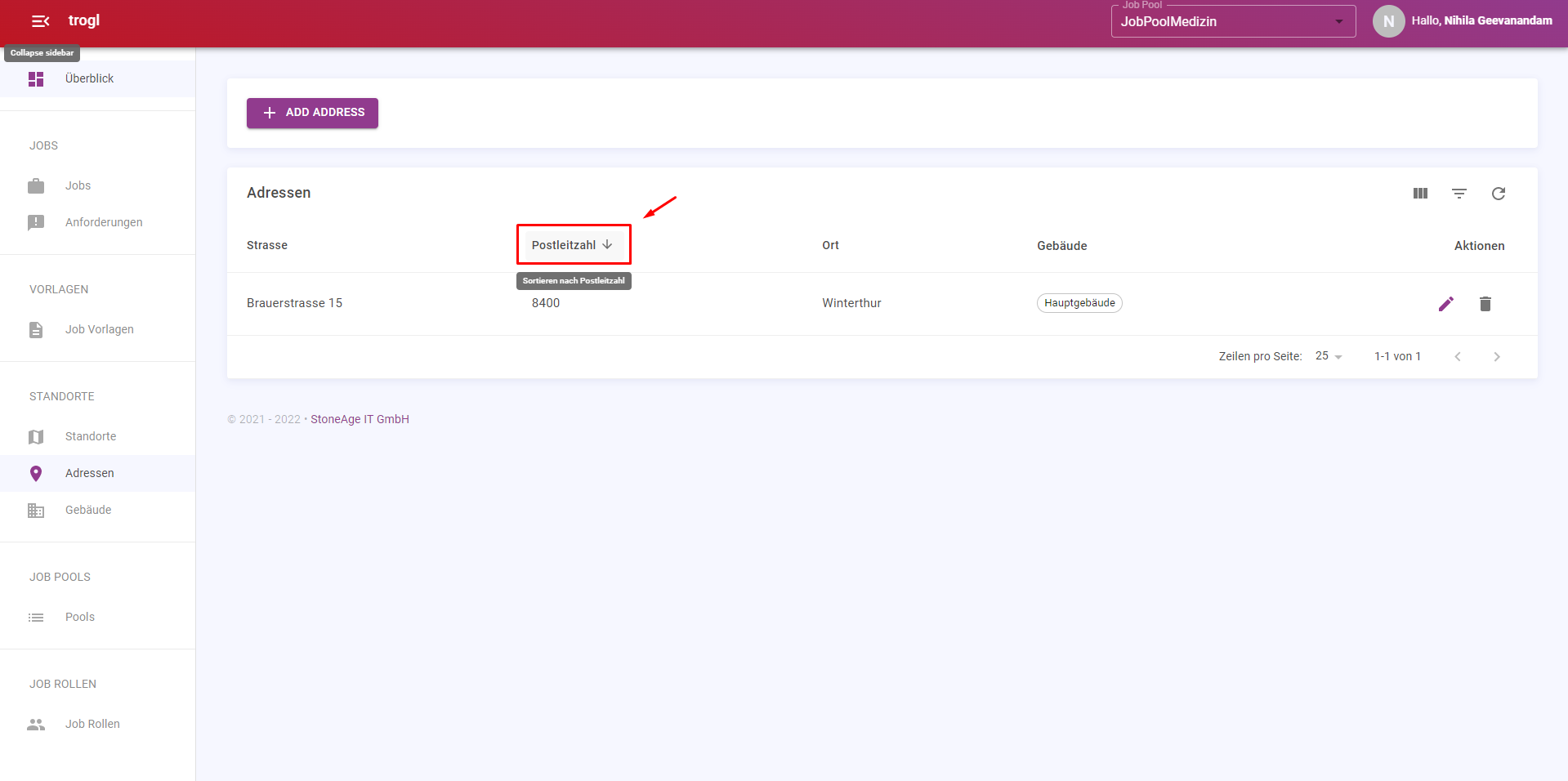Open the Job Pool dropdown JobPoolMedizin
Viewport: 1568px width, 781px height.
point(1233,21)
